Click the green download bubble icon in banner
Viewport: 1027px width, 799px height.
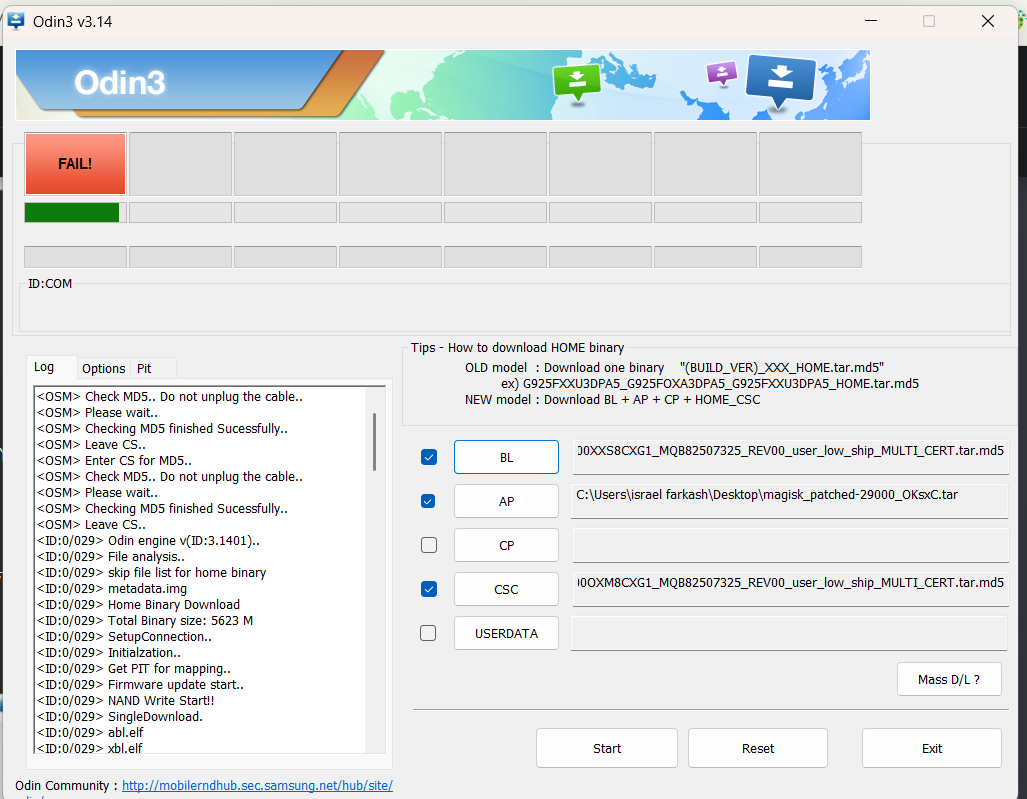pyautogui.click(x=577, y=83)
